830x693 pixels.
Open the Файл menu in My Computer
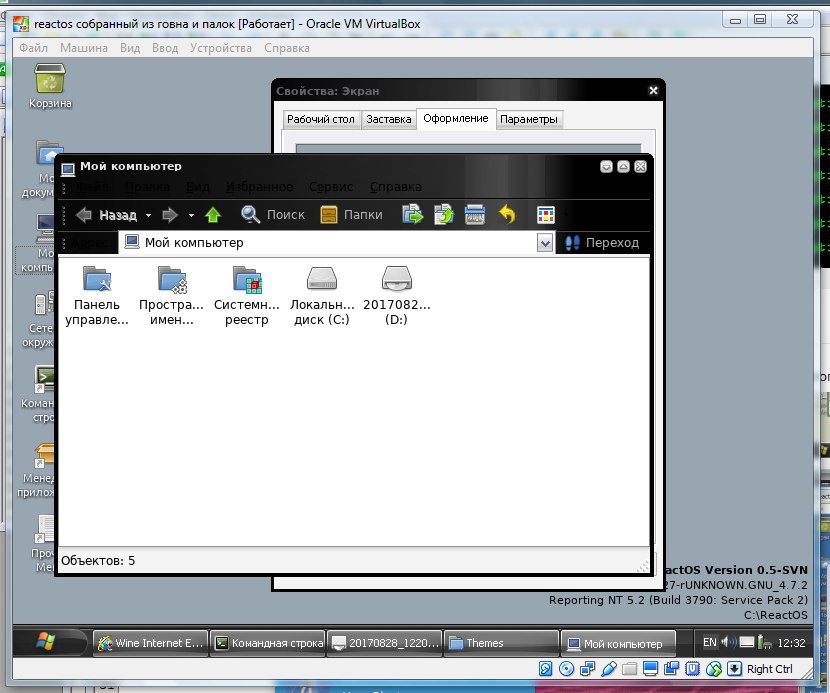[x=92, y=187]
